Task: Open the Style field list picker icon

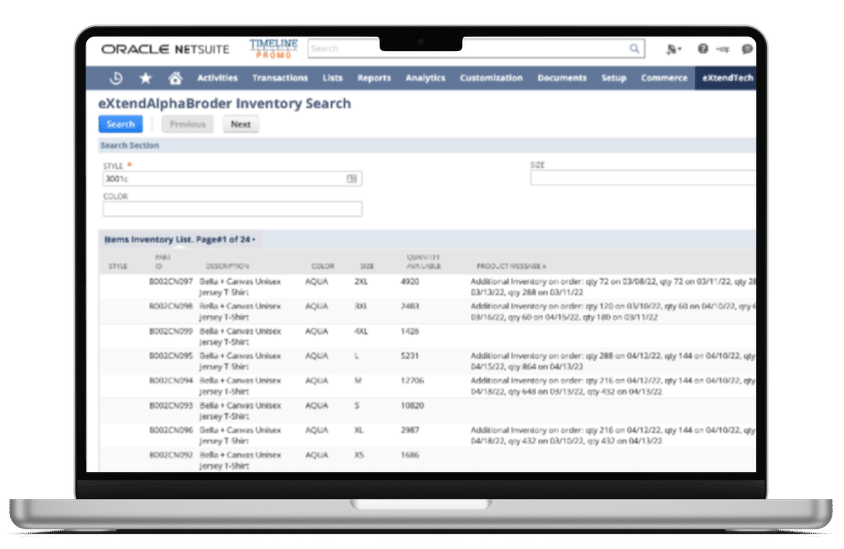Action: pyautogui.click(x=351, y=178)
